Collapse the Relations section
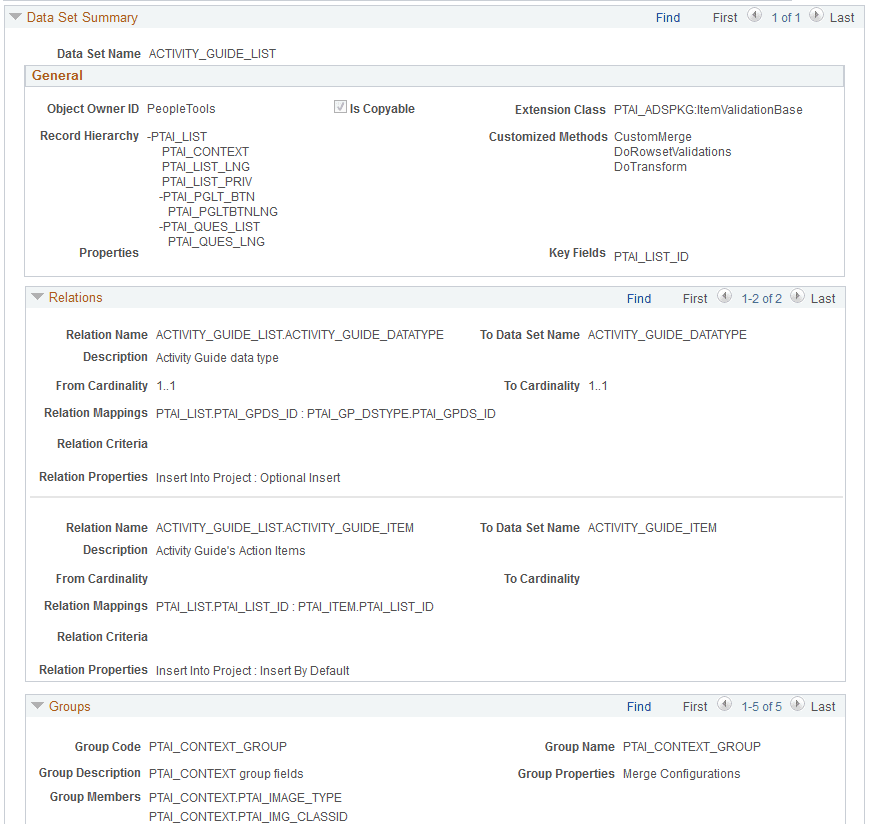The image size is (871, 824). click(37, 297)
